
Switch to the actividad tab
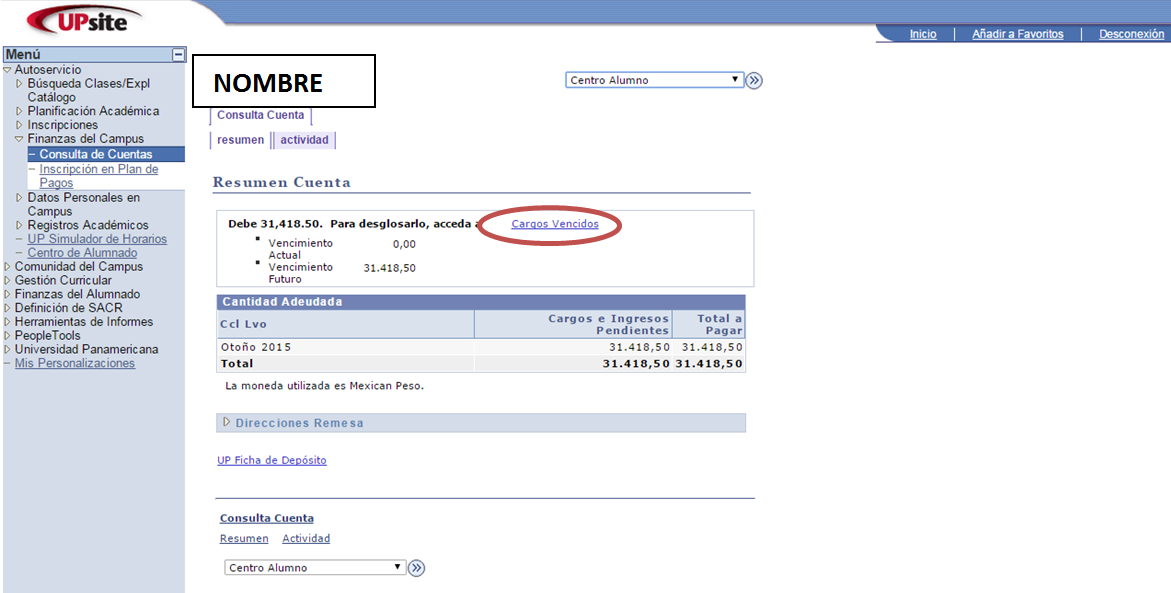[x=304, y=140]
